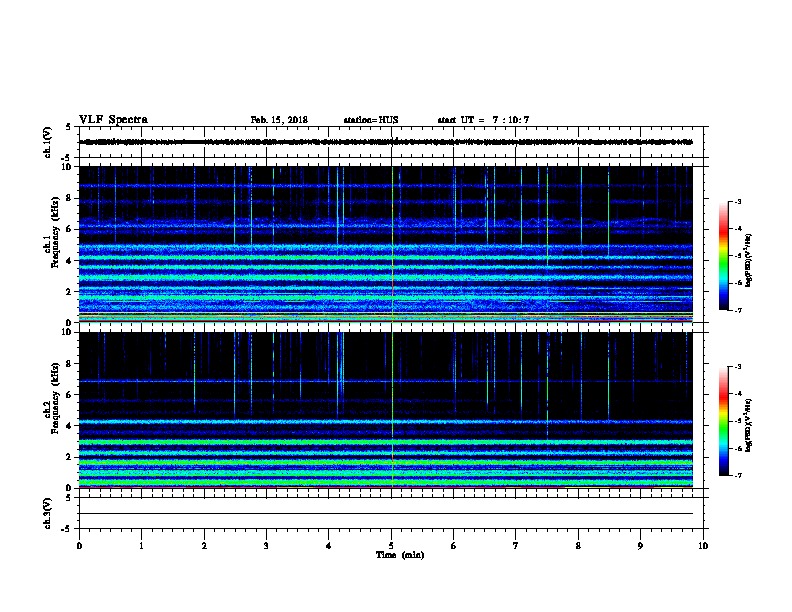The image size is (792, 612).
Task: Click the "station=HUS" header text
Action: pos(371,120)
